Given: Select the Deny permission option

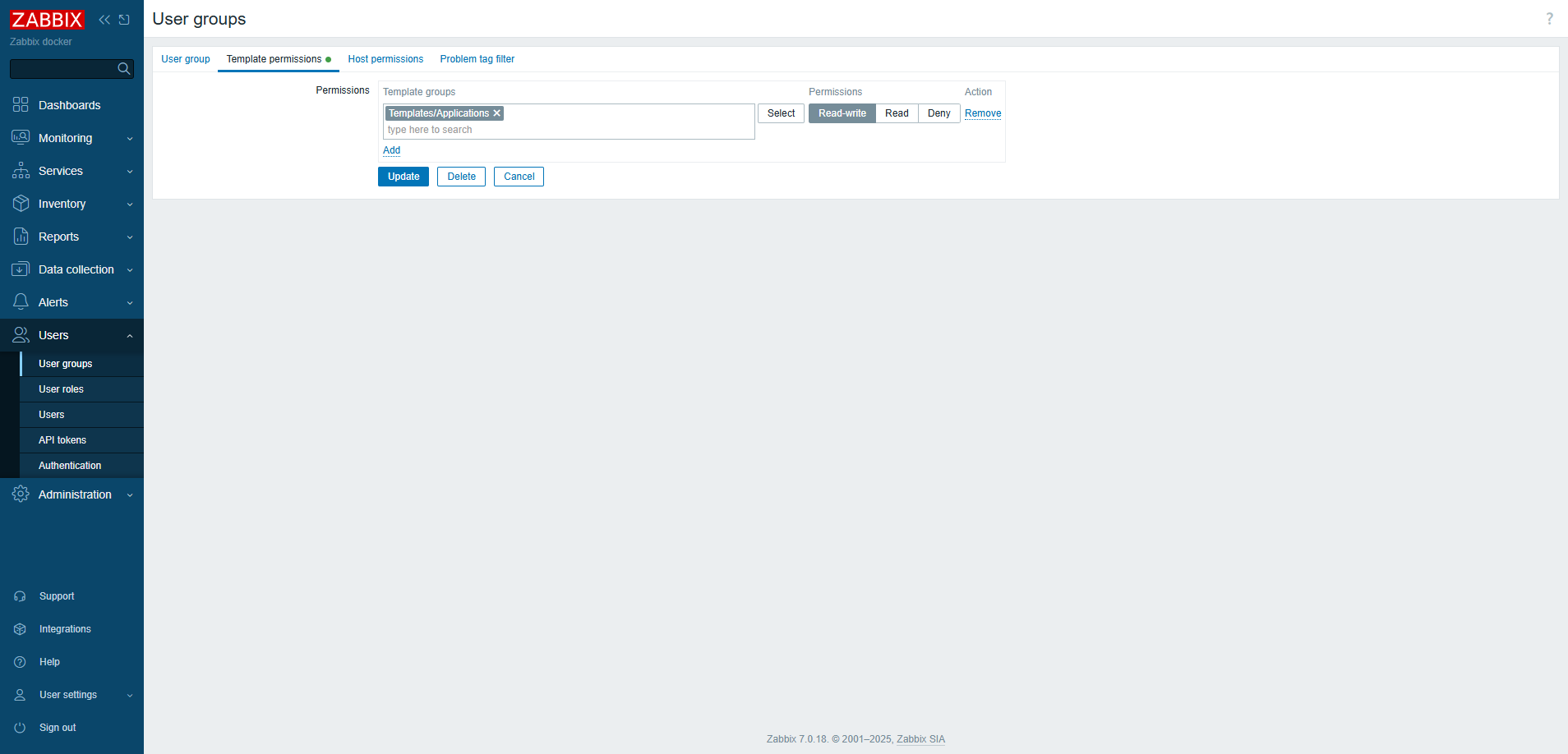Looking at the screenshot, I should tap(938, 113).
